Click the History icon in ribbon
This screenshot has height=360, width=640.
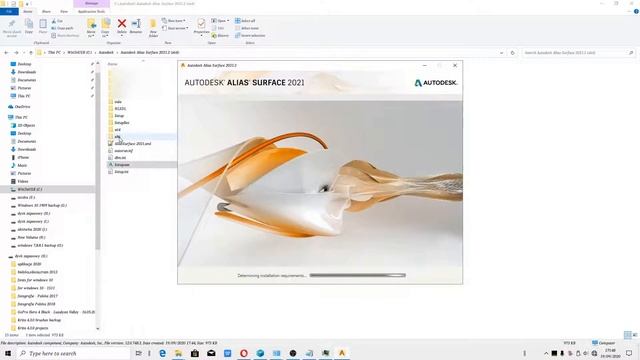[x=220, y=36]
